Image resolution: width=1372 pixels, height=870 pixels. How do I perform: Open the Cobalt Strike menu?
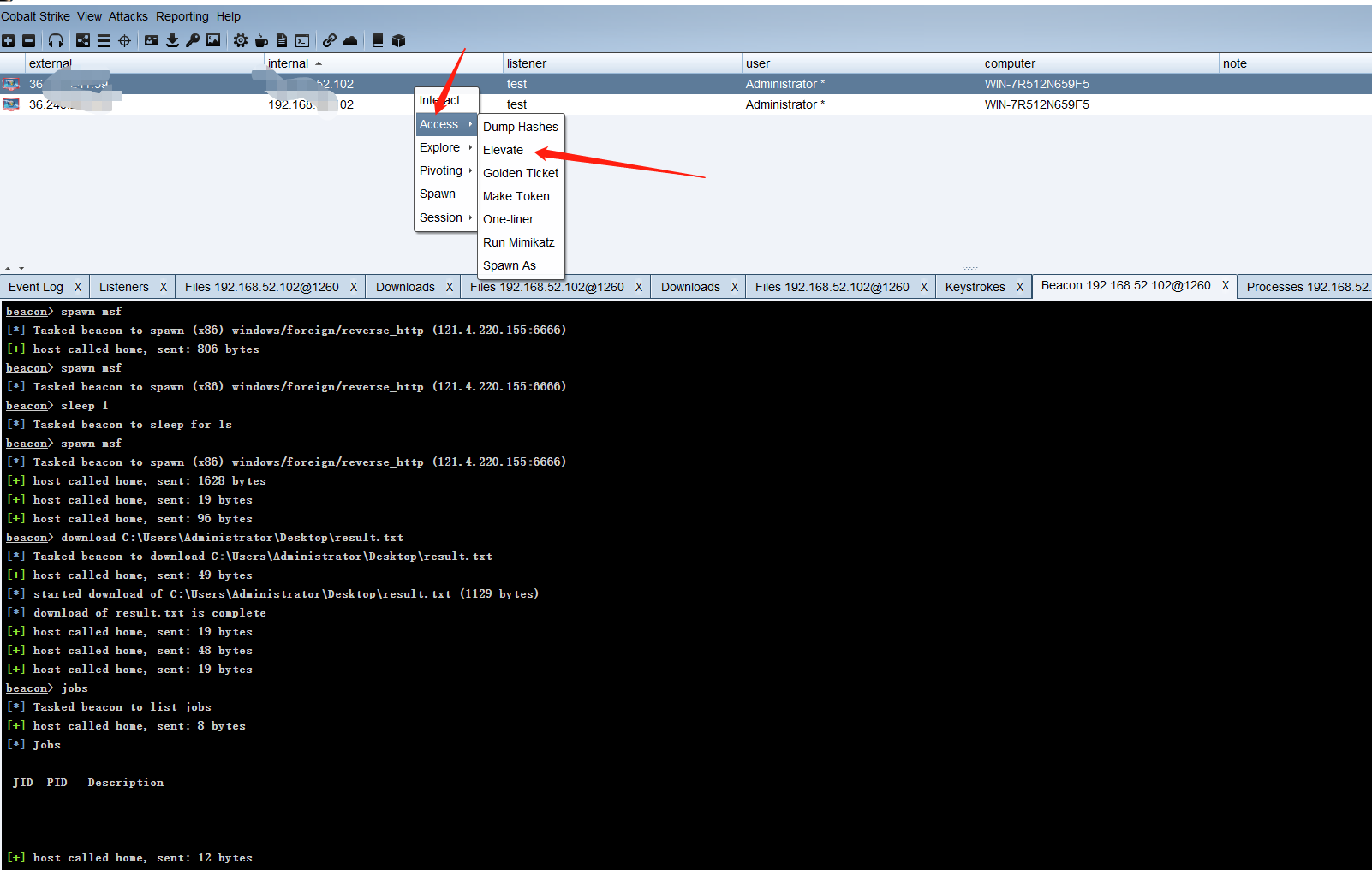(35, 16)
